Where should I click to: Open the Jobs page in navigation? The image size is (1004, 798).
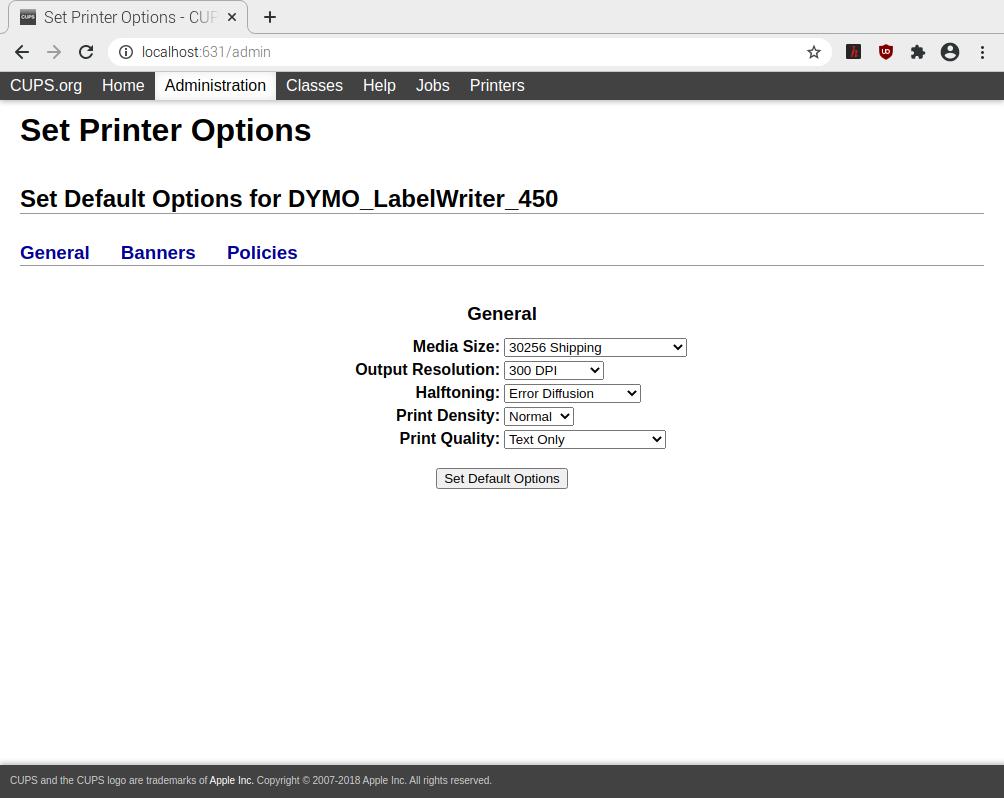point(432,85)
